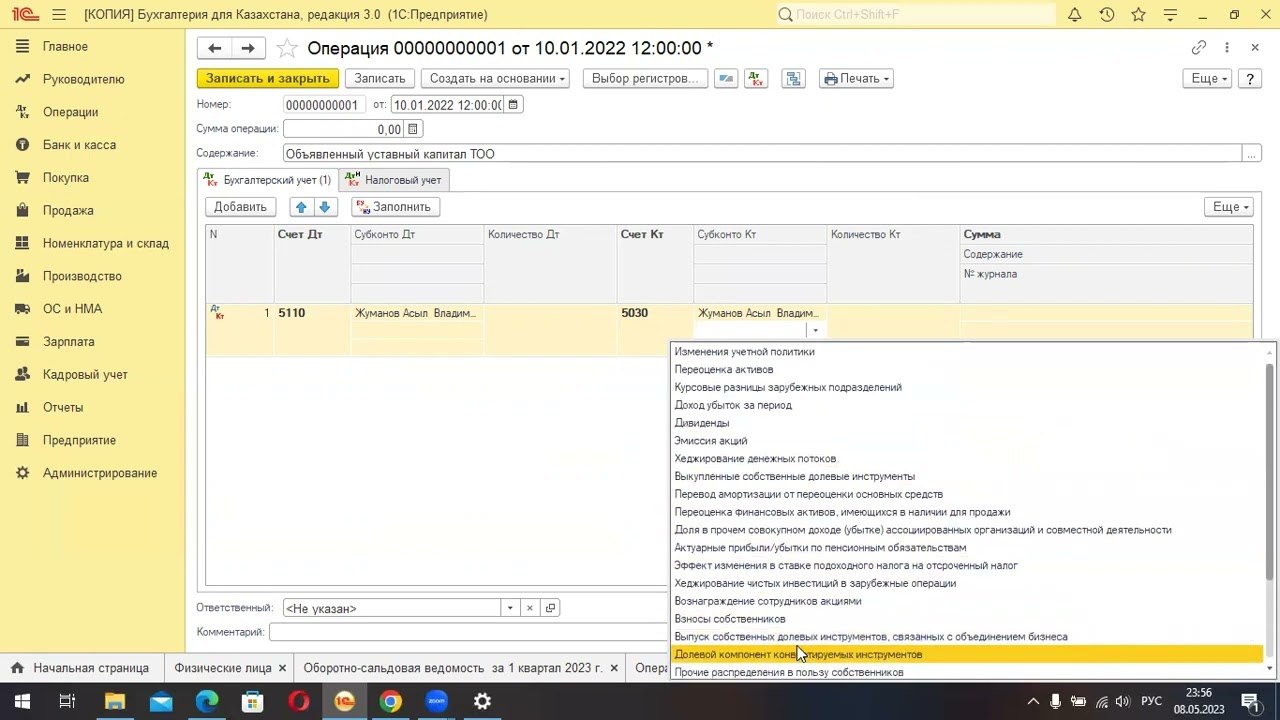
Task: Open the structure icon in the toolbar
Action: point(793,78)
